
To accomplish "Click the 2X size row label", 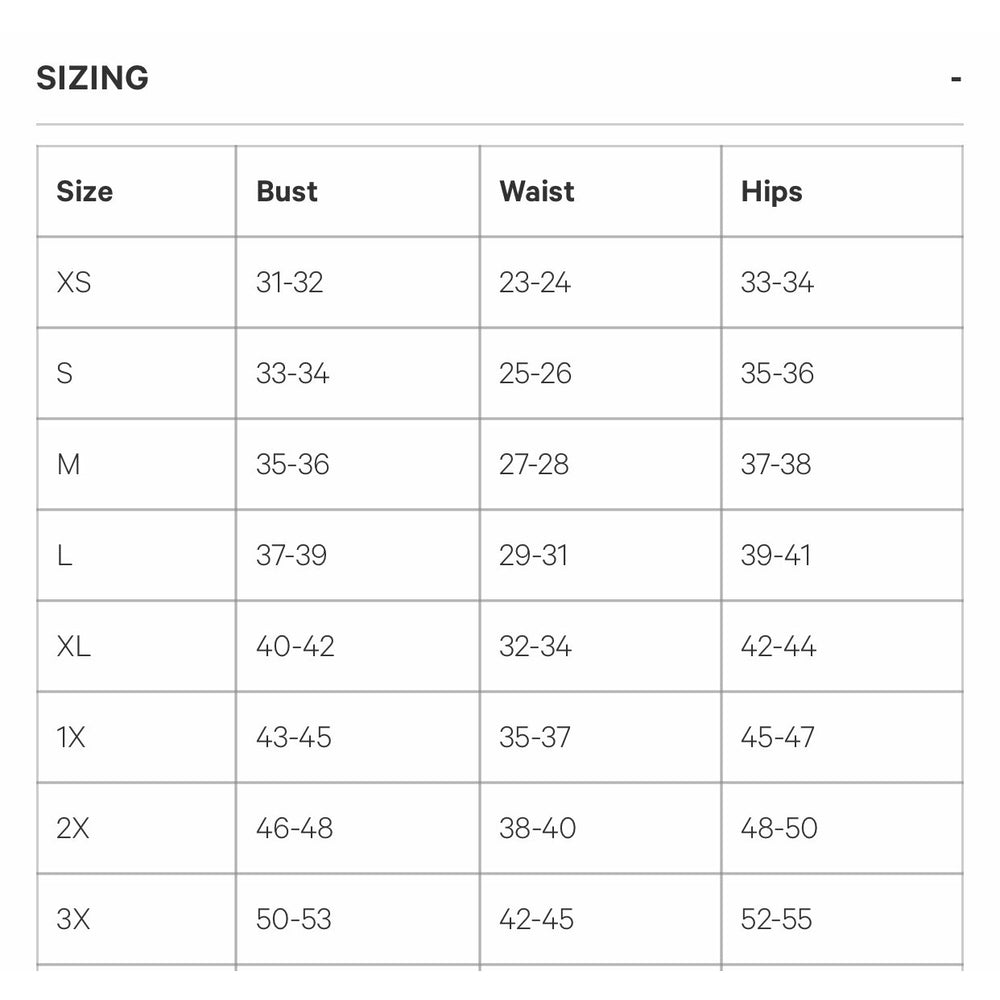I will (73, 829).
